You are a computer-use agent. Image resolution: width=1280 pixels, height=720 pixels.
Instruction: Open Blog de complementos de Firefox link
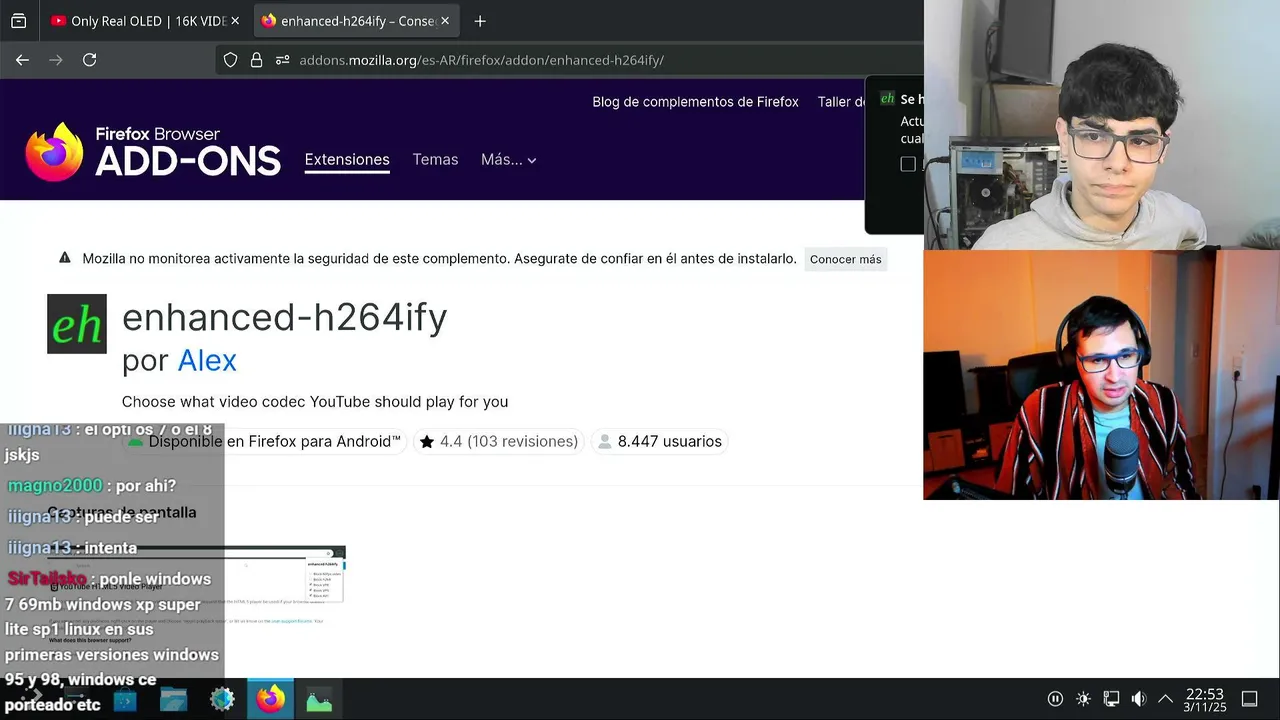pos(695,102)
